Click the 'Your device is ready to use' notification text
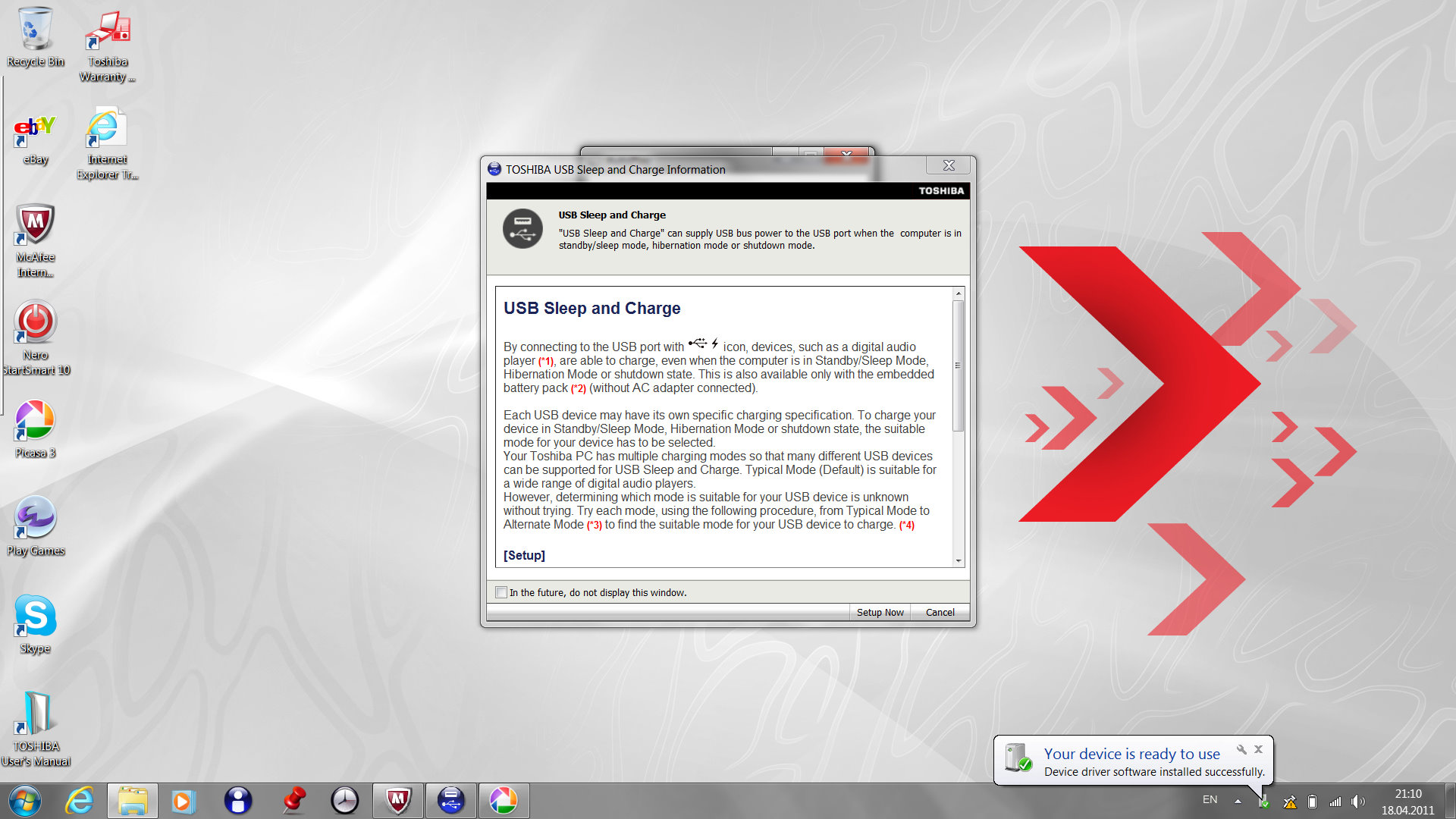Image resolution: width=1456 pixels, height=819 pixels. point(1131,754)
